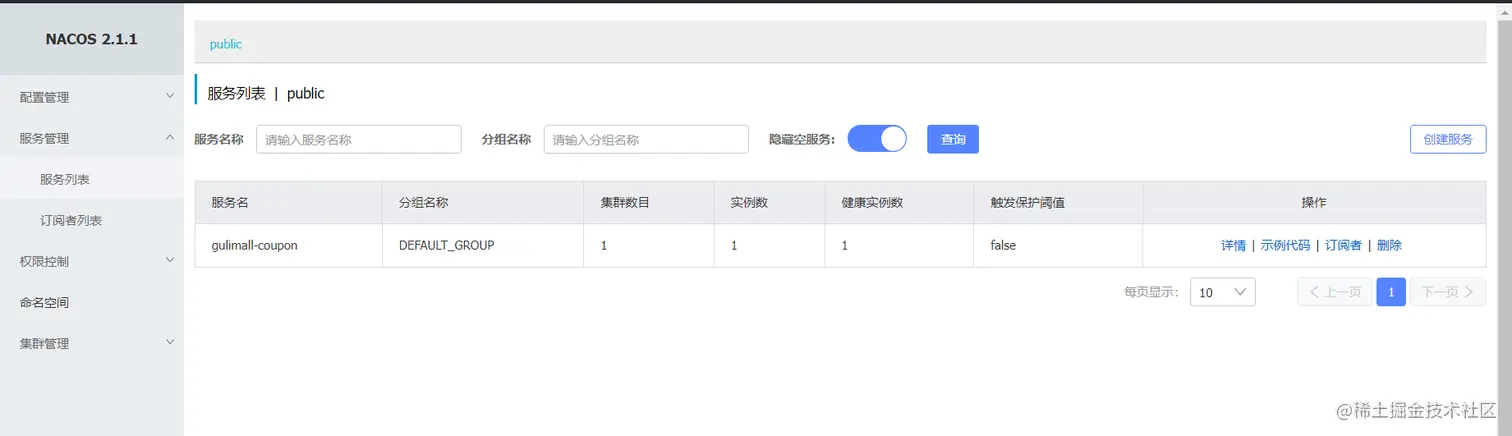Toggle the 隐藏空服务 switch
Screen dimensions: 1512x436
[877, 139]
